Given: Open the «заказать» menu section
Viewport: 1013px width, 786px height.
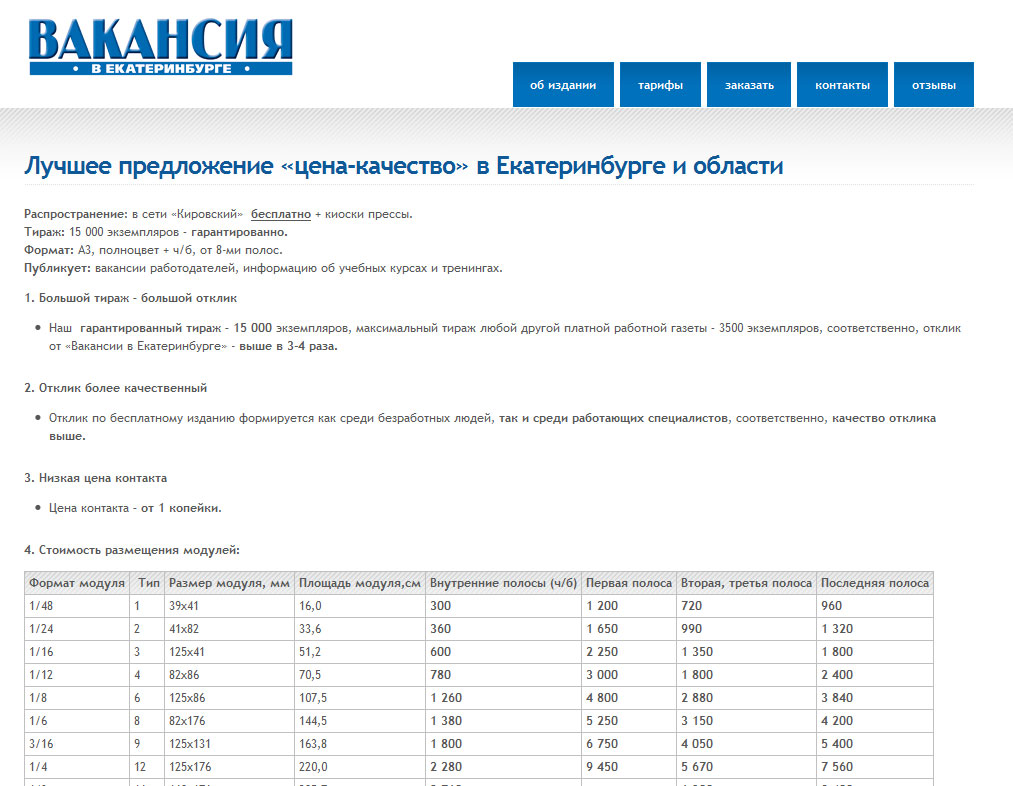Looking at the screenshot, I should (x=749, y=85).
